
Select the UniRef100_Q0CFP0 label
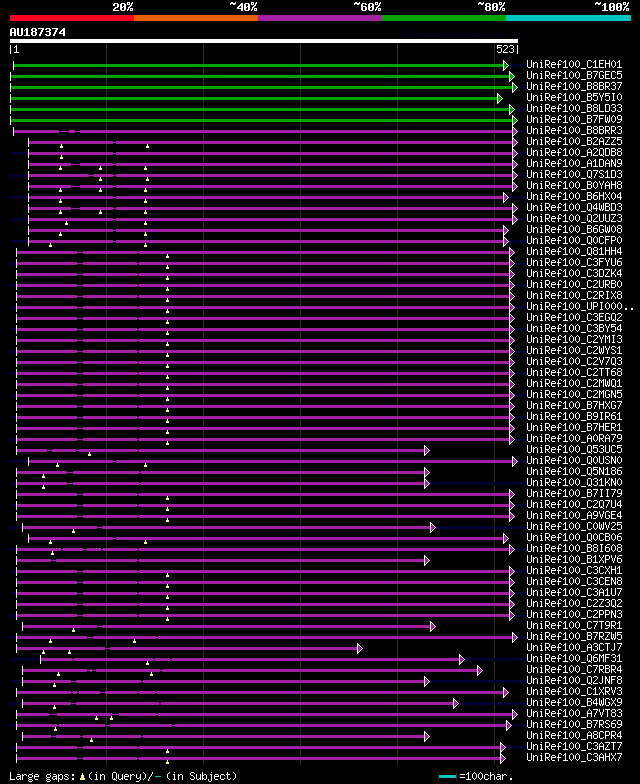pyautogui.click(x=574, y=240)
